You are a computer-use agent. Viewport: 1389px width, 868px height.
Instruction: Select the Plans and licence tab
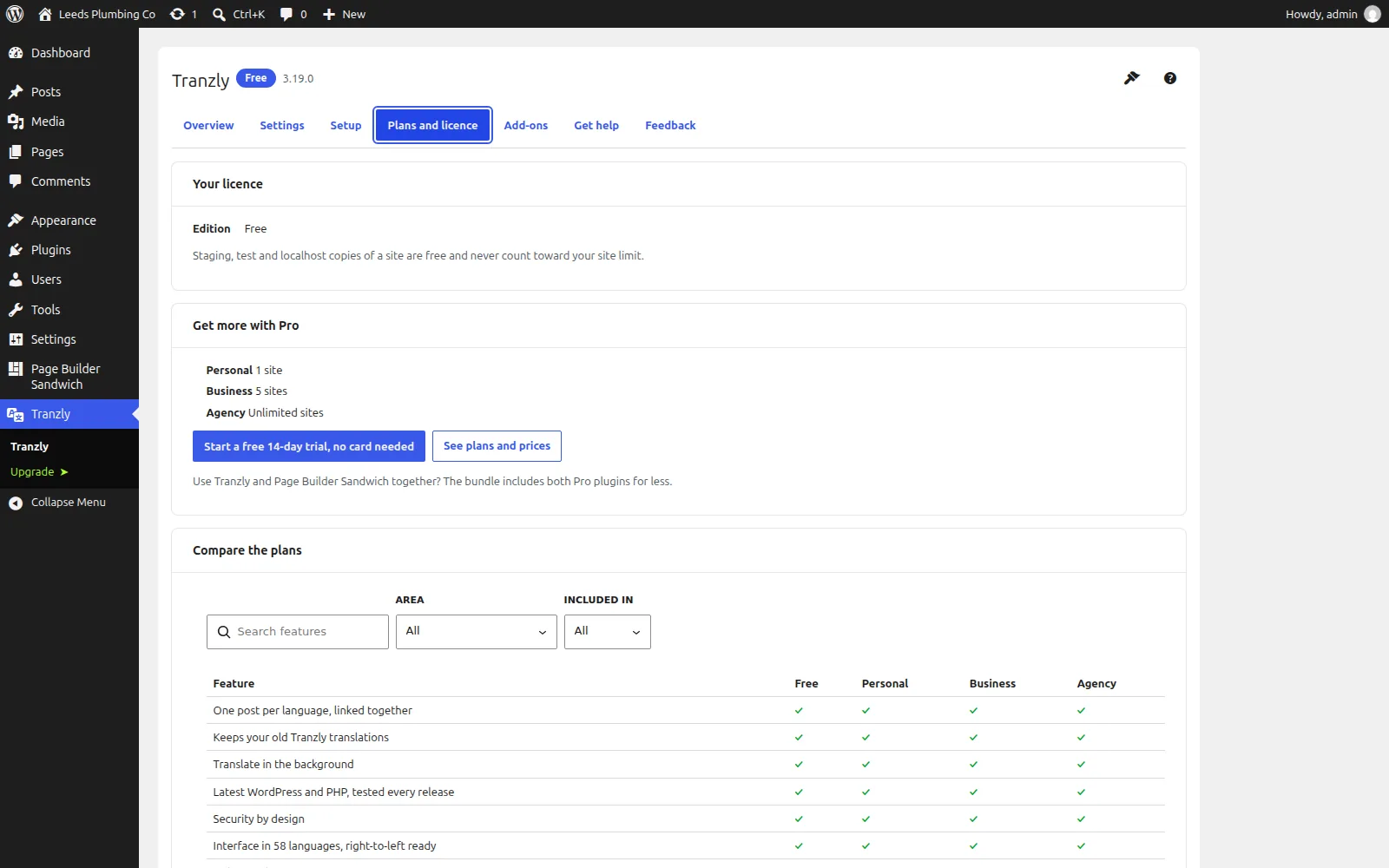point(433,125)
